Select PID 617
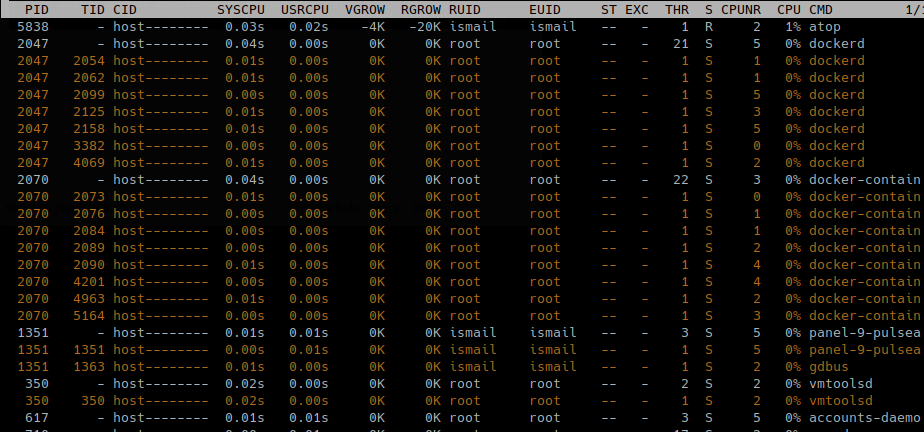Viewport: 924px width, 432px height. pyautogui.click(x=37, y=418)
